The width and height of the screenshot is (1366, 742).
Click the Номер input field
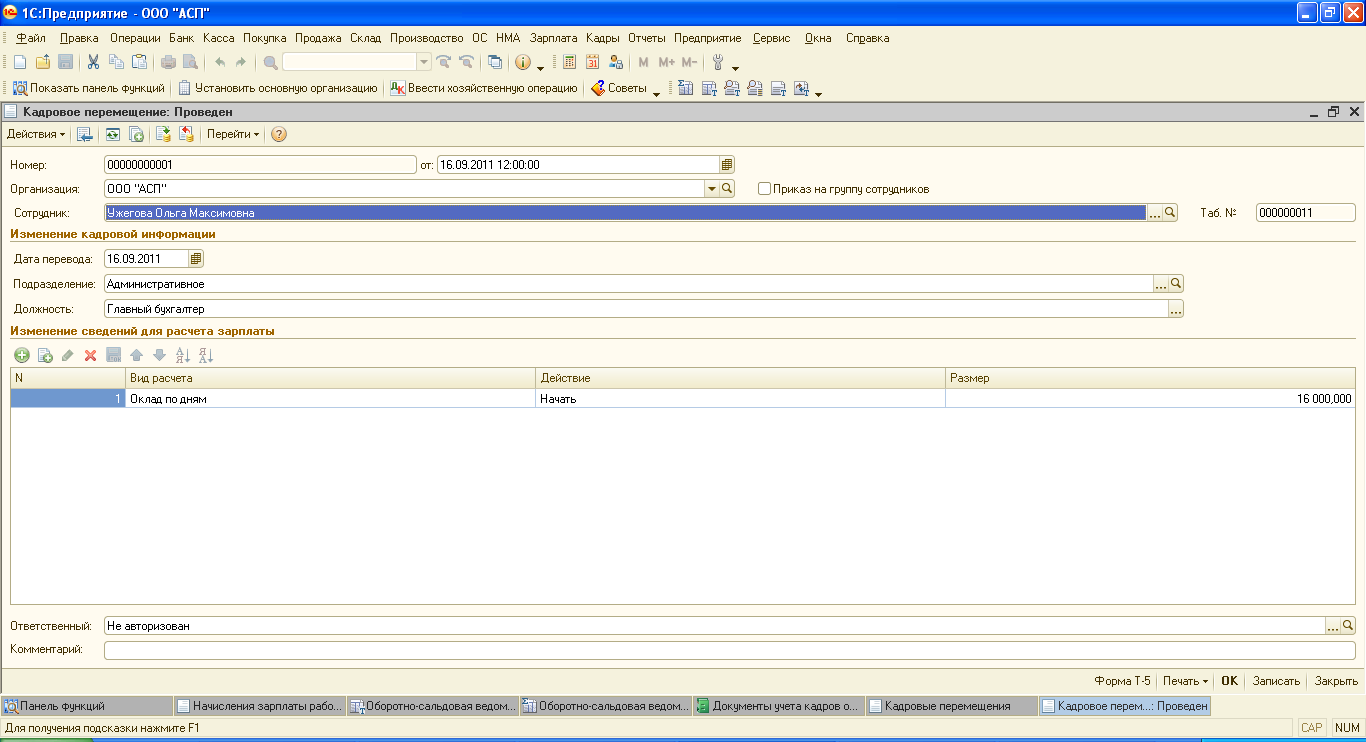[x=259, y=165]
